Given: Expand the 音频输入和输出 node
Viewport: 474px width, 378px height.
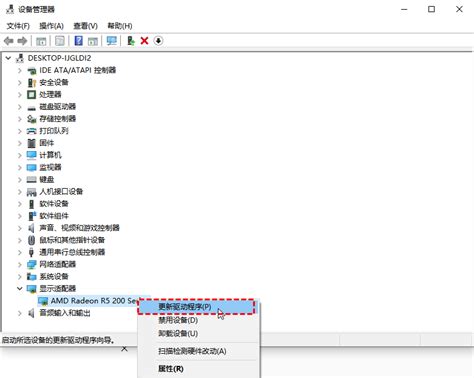Looking at the screenshot, I should point(20,313).
